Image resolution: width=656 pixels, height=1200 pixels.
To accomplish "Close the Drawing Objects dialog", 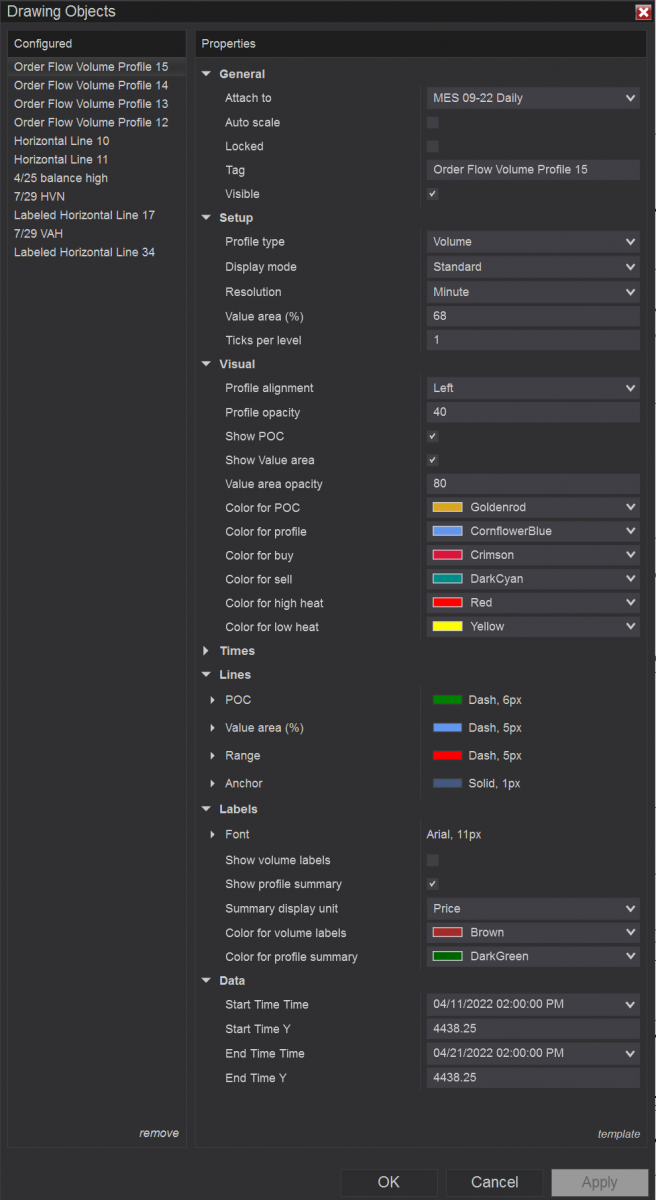I will coord(643,12).
